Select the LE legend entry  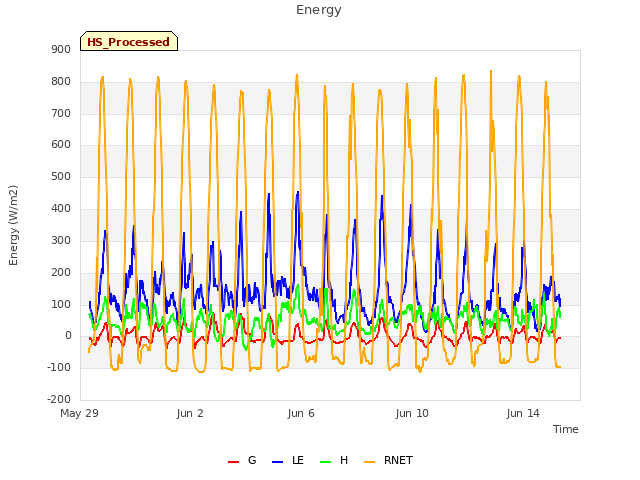coord(288,460)
